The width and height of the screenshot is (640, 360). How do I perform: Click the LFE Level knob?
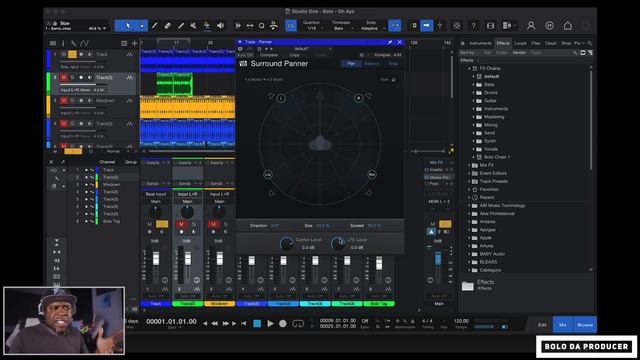click(x=338, y=243)
